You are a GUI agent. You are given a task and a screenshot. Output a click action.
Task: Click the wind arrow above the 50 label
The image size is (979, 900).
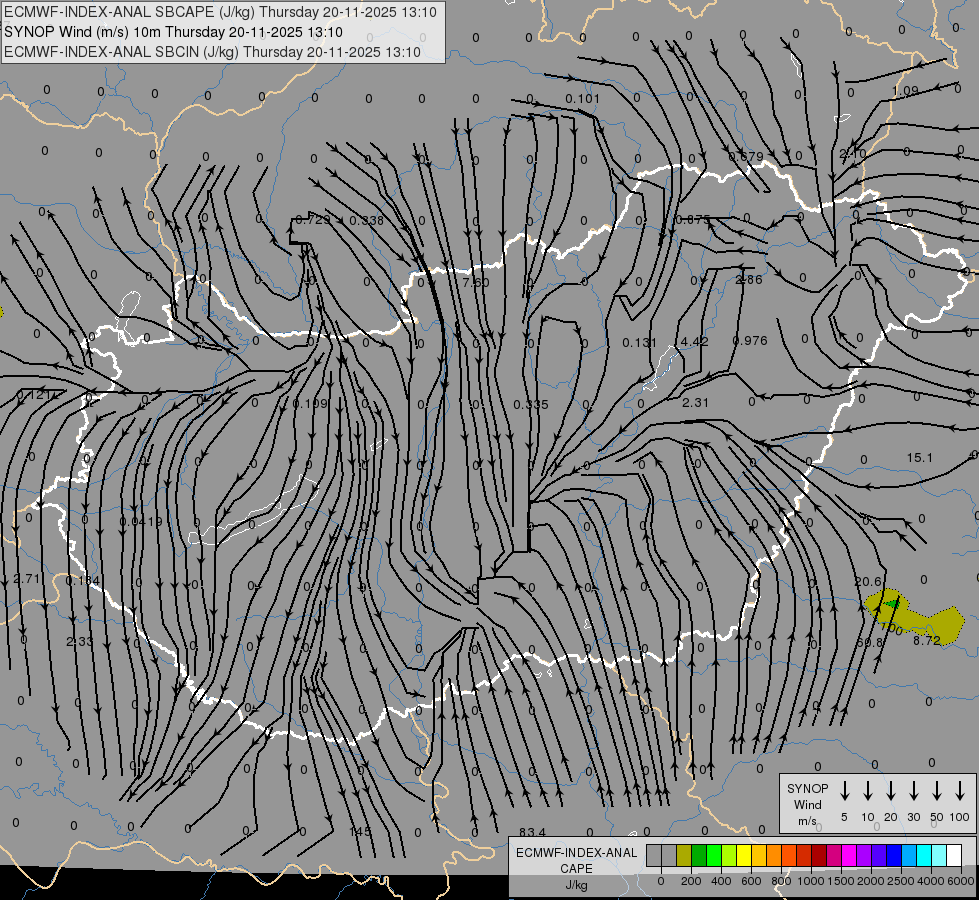point(937,791)
